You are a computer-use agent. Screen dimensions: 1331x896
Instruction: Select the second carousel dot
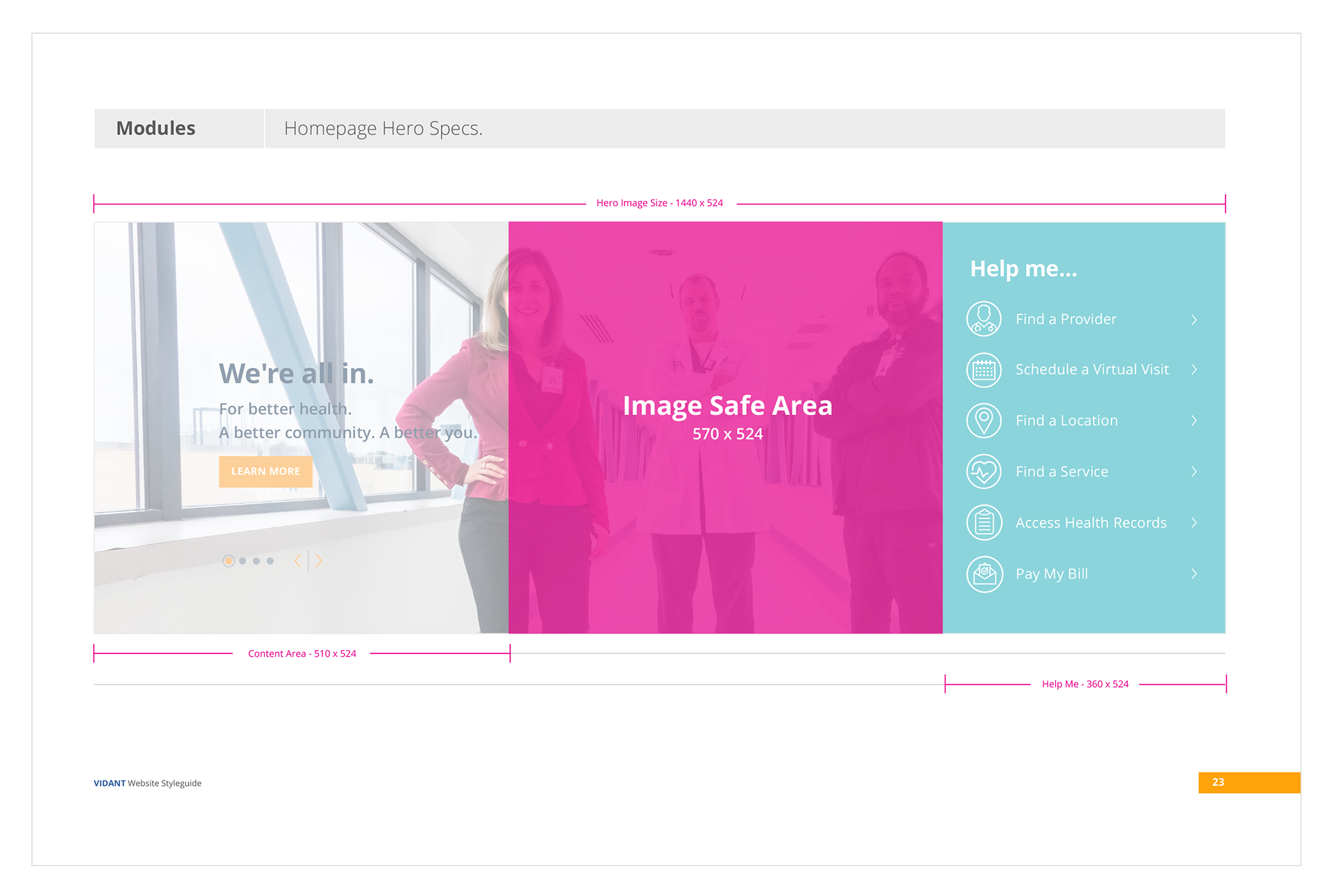243,561
